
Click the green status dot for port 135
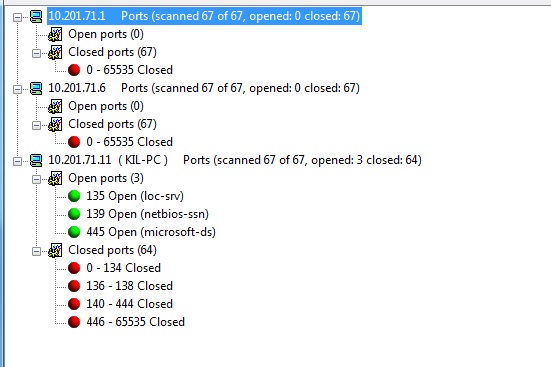point(74,196)
